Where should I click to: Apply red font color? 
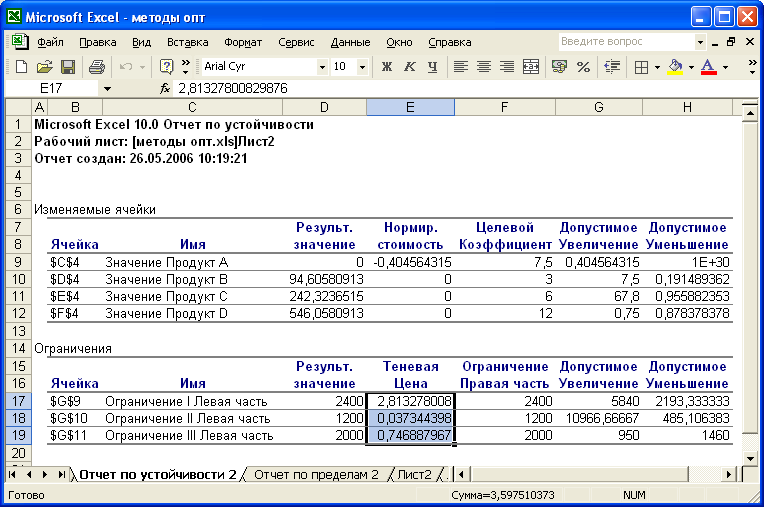click(x=708, y=67)
